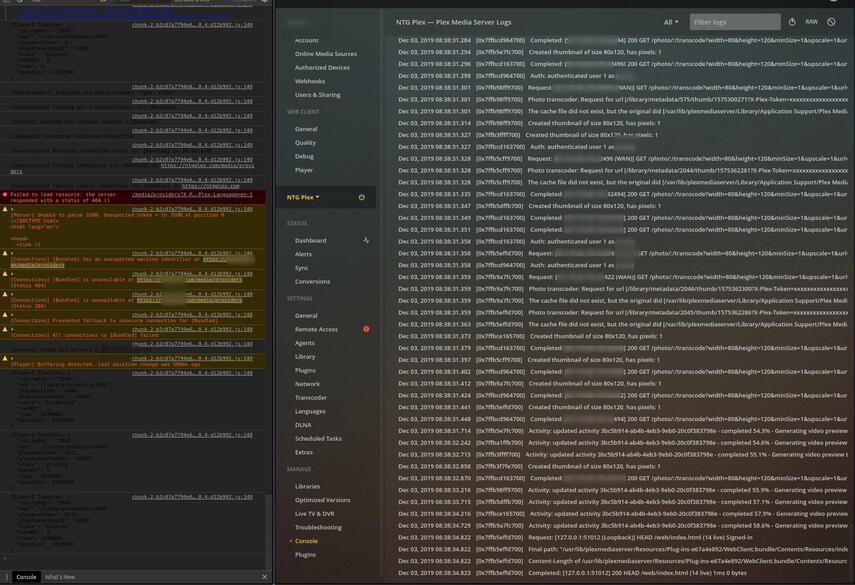Open Web Client General settings
The width and height of the screenshot is (855, 585).
point(306,129)
